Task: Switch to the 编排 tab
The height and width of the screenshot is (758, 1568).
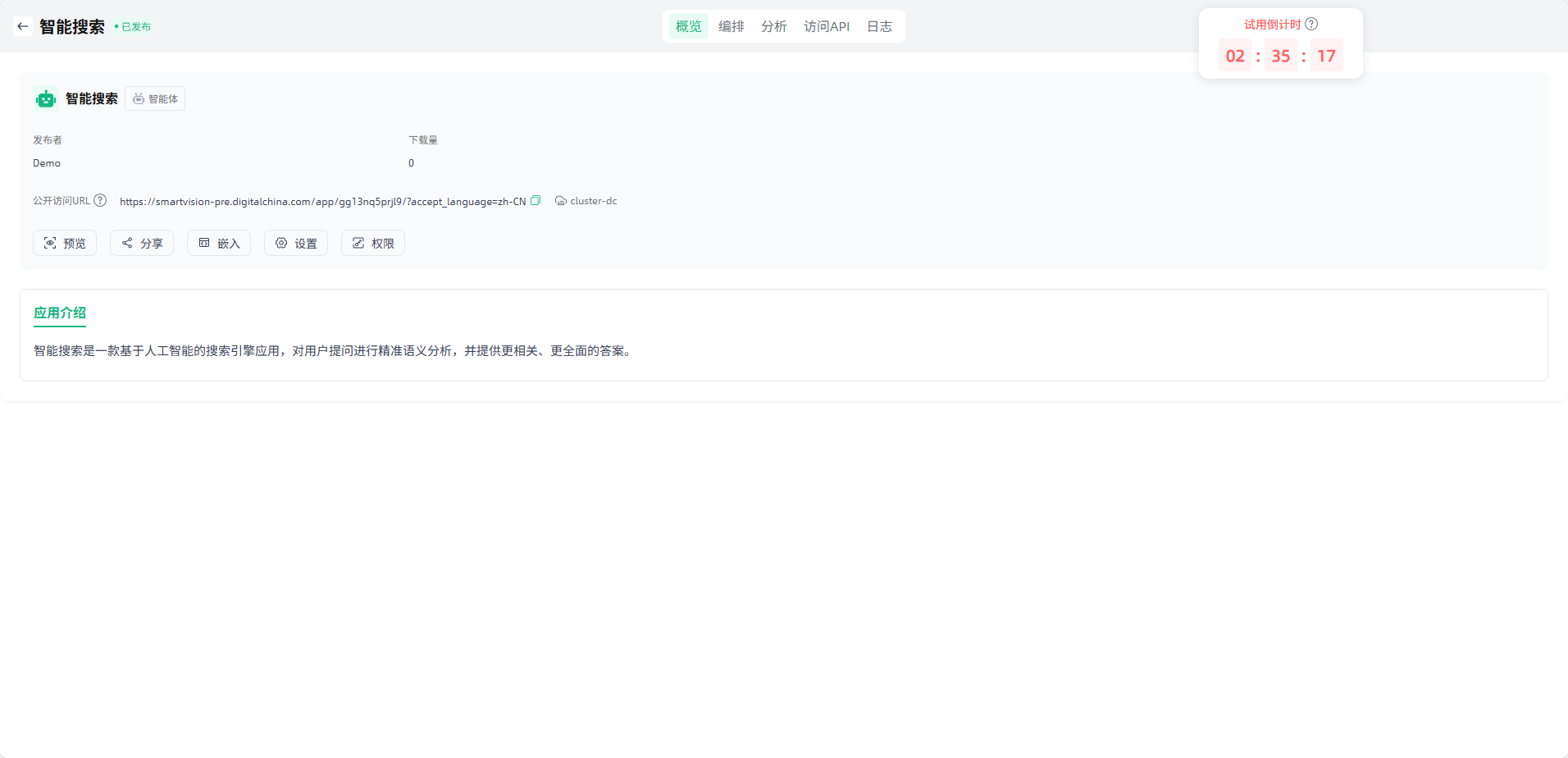Action: (731, 26)
